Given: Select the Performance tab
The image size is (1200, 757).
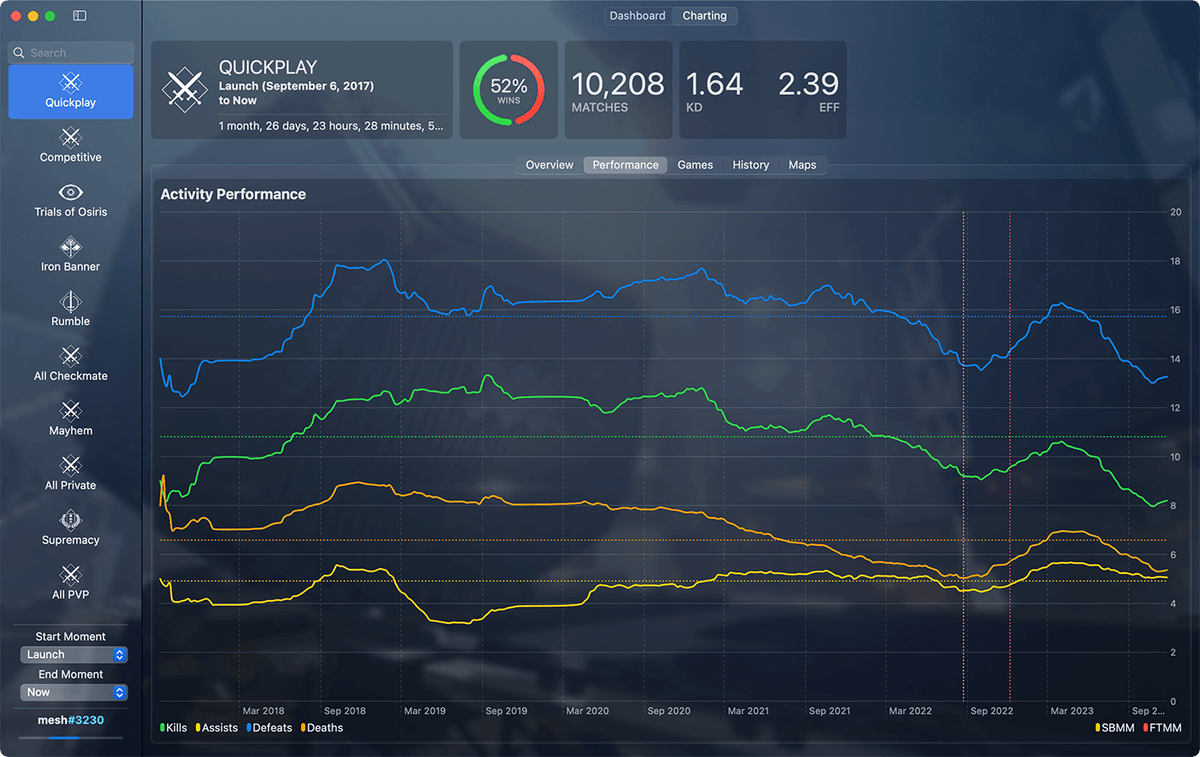Looking at the screenshot, I should coord(625,165).
